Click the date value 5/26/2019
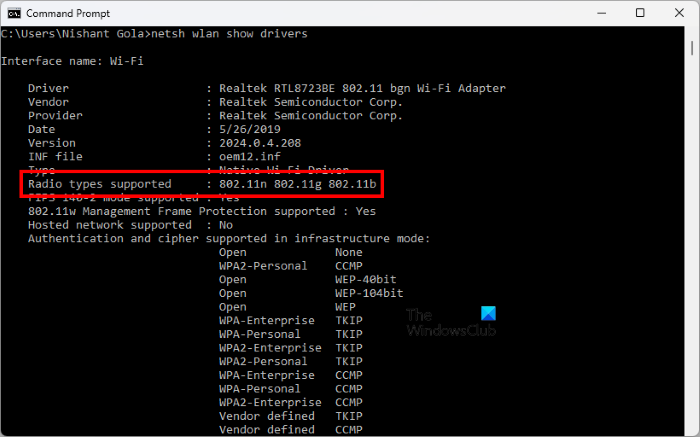 point(250,129)
